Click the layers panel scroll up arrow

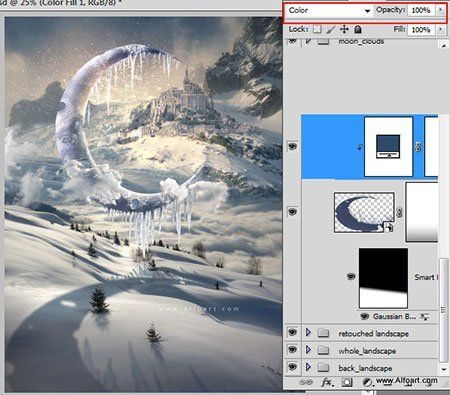[x=444, y=45]
